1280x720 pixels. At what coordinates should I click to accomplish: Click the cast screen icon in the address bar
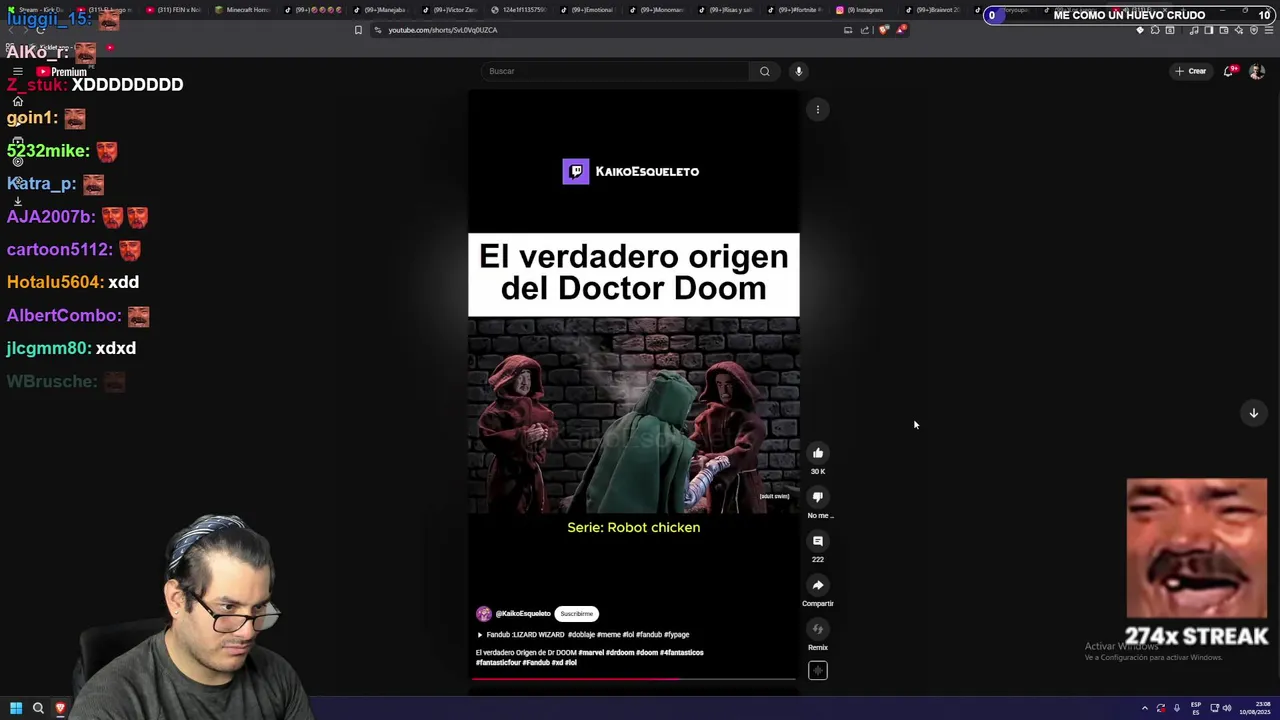(x=848, y=30)
